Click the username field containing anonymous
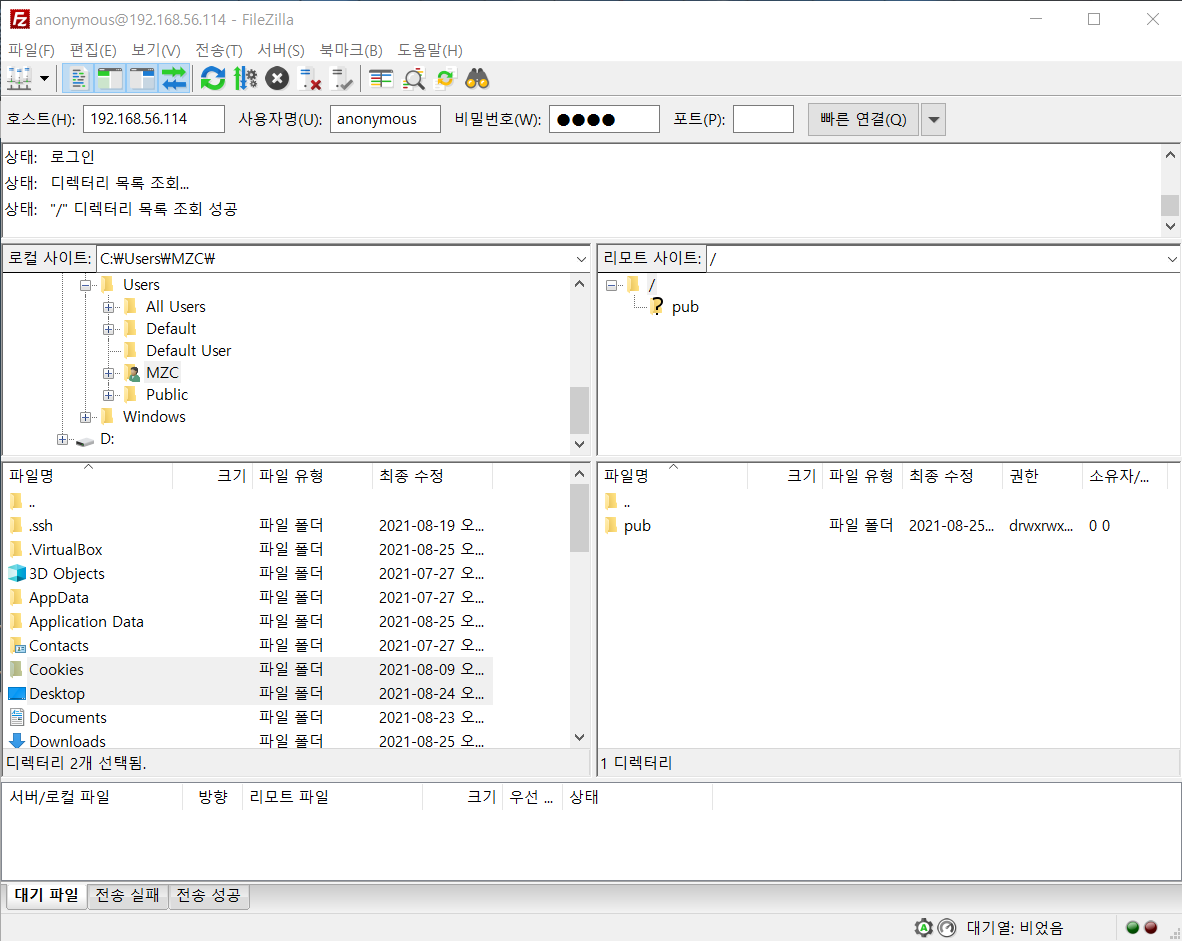 point(385,119)
